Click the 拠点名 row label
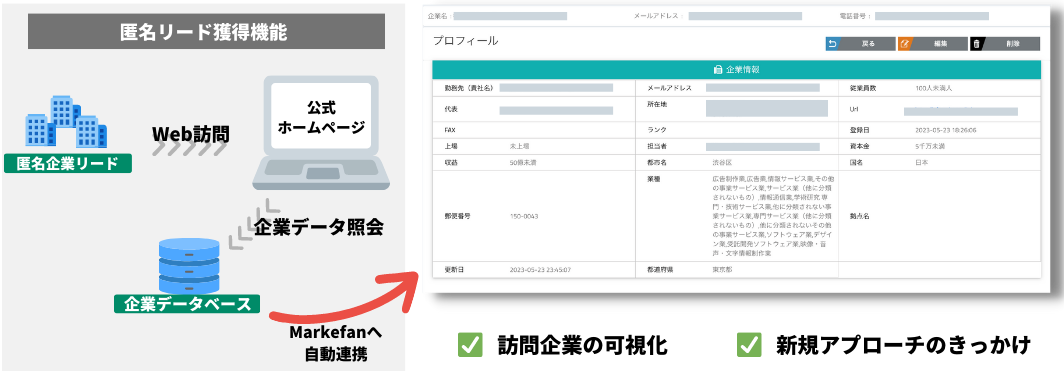Viewport: 1064px width, 375px height. (860, 216)
